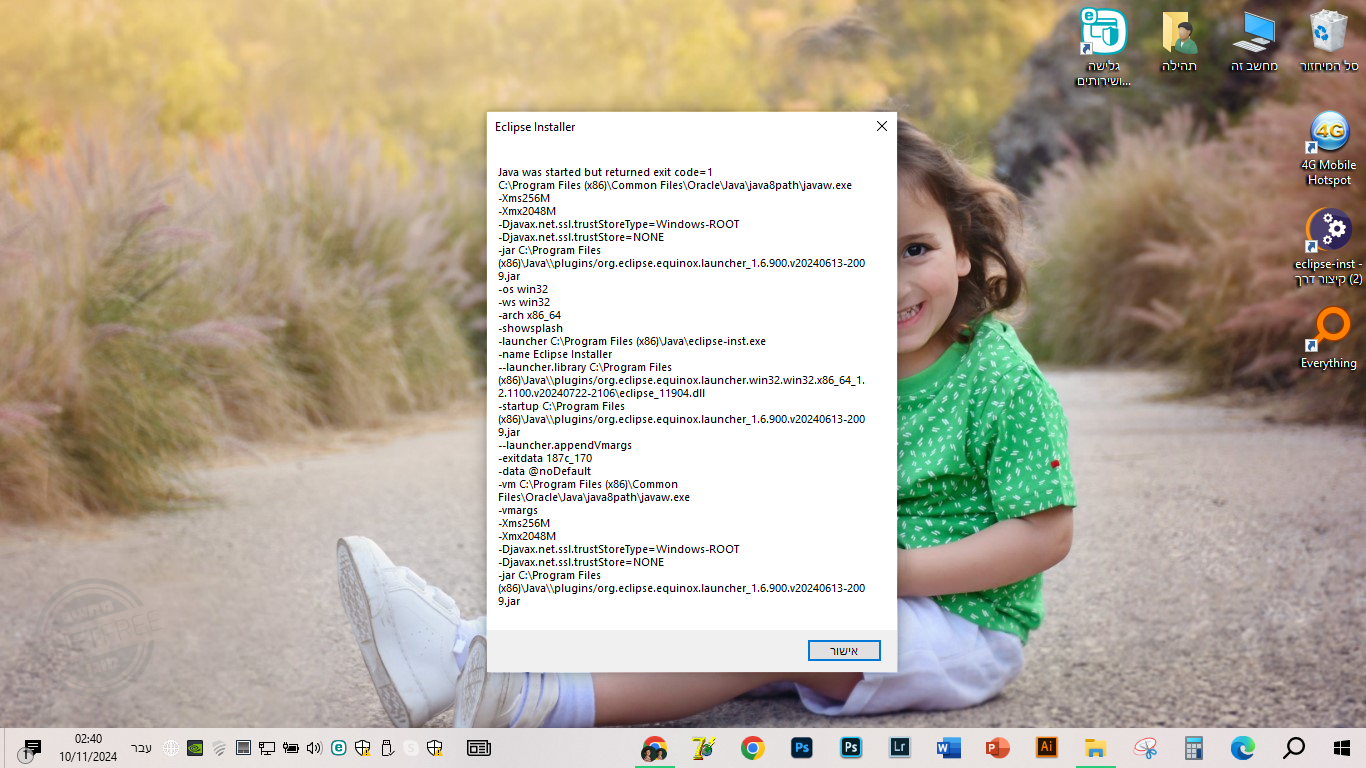Open File Explorer from the taskbar
This screenshot has width=1366, height=768.
(x=1095, y=747)
